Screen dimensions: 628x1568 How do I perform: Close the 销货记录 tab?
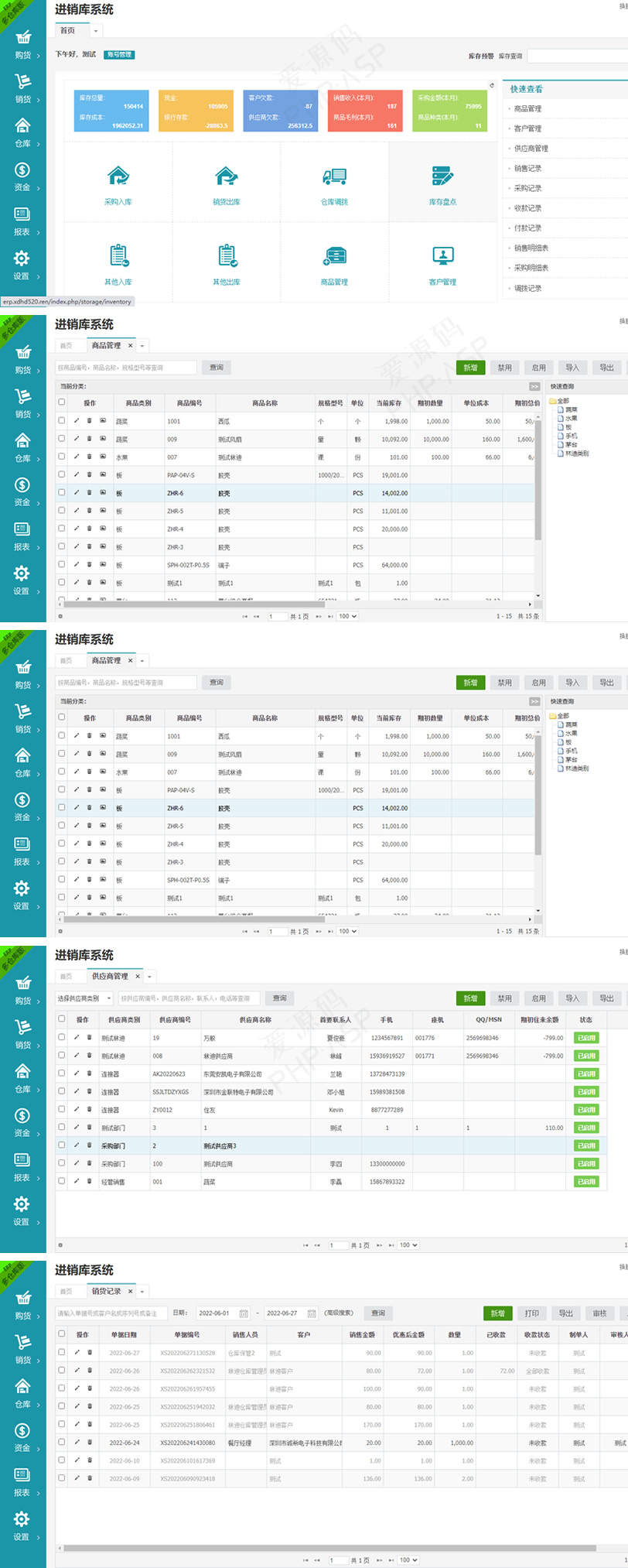coord(130,1292)
